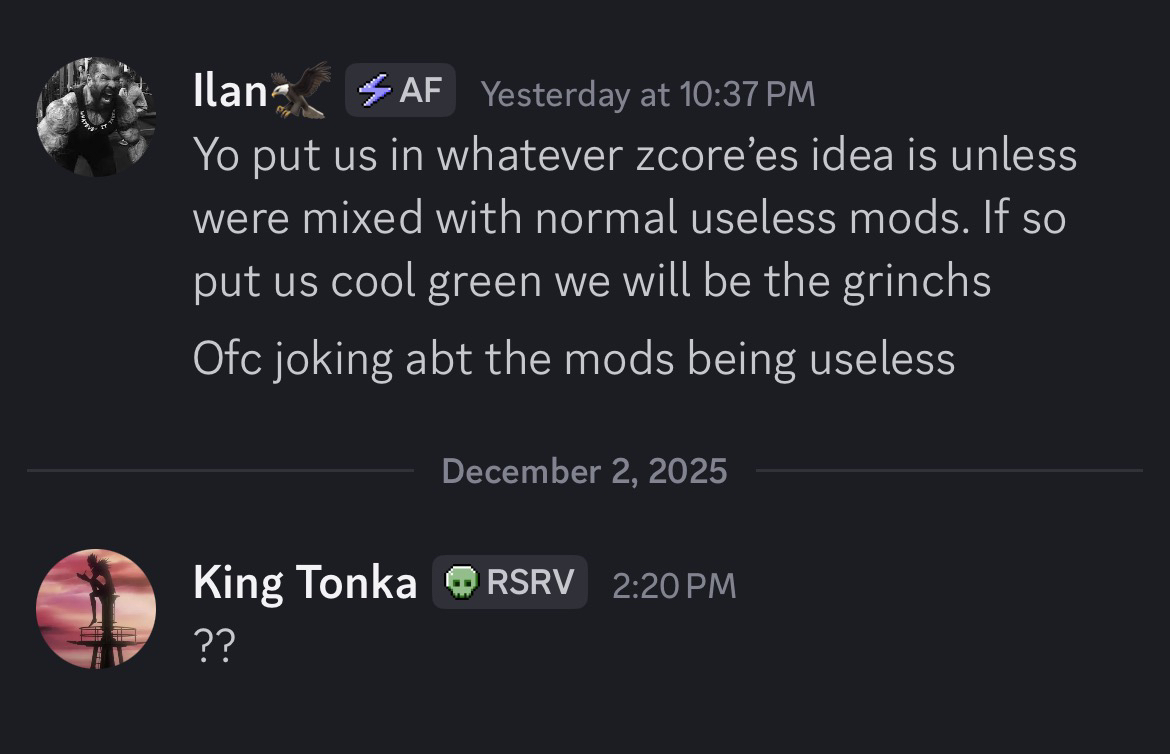
Task: Click the lightning bolt icon in AF tag
Action: (375, 91)
